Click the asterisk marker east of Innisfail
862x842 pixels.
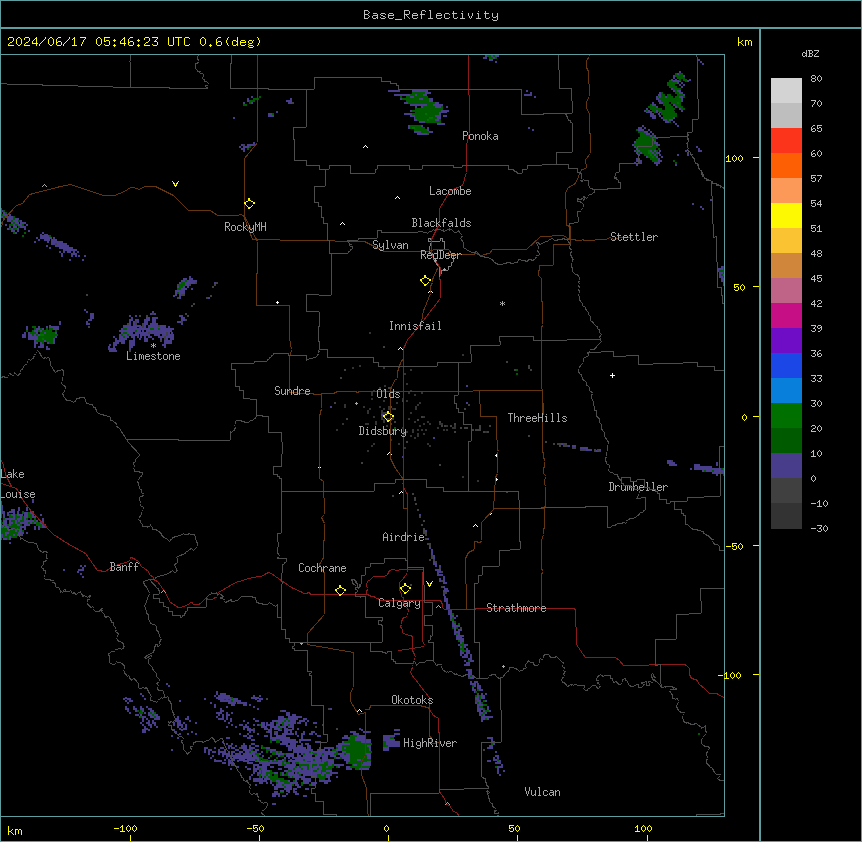pyautogui.click(x=502, y=303)
